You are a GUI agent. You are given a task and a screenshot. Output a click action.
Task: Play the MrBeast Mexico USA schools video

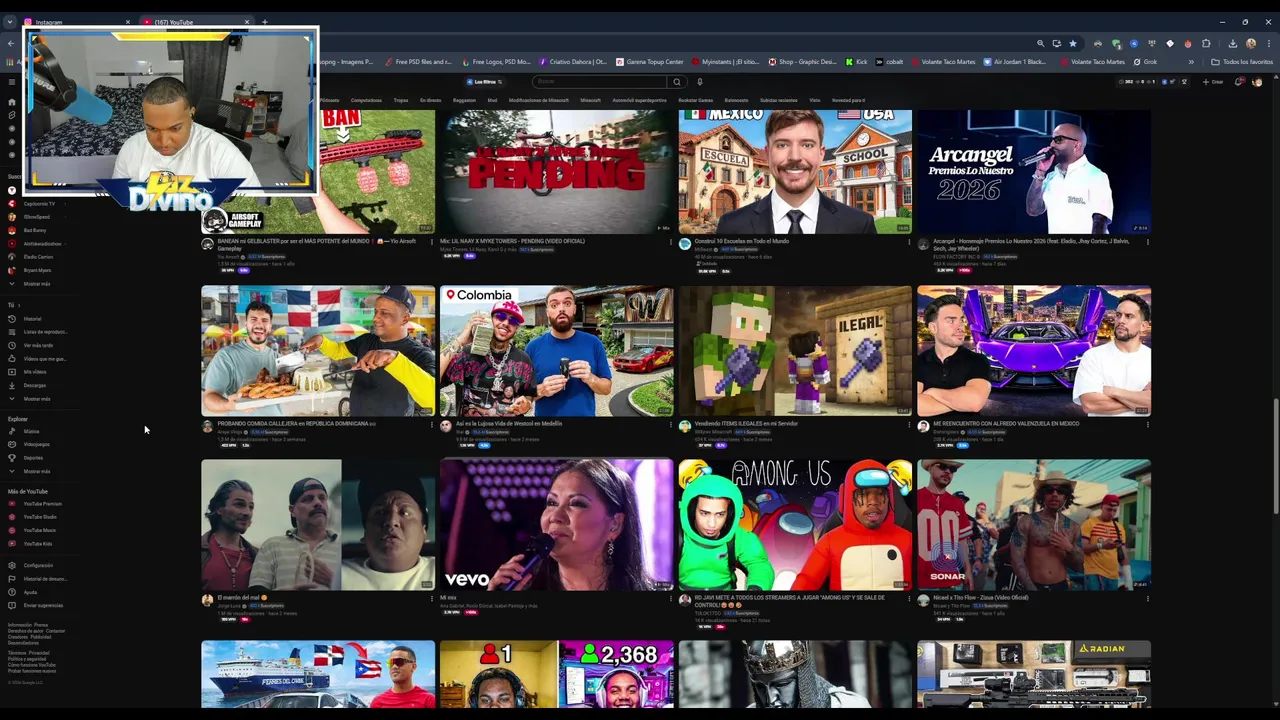pyautogui.click(x=795, y=172)
